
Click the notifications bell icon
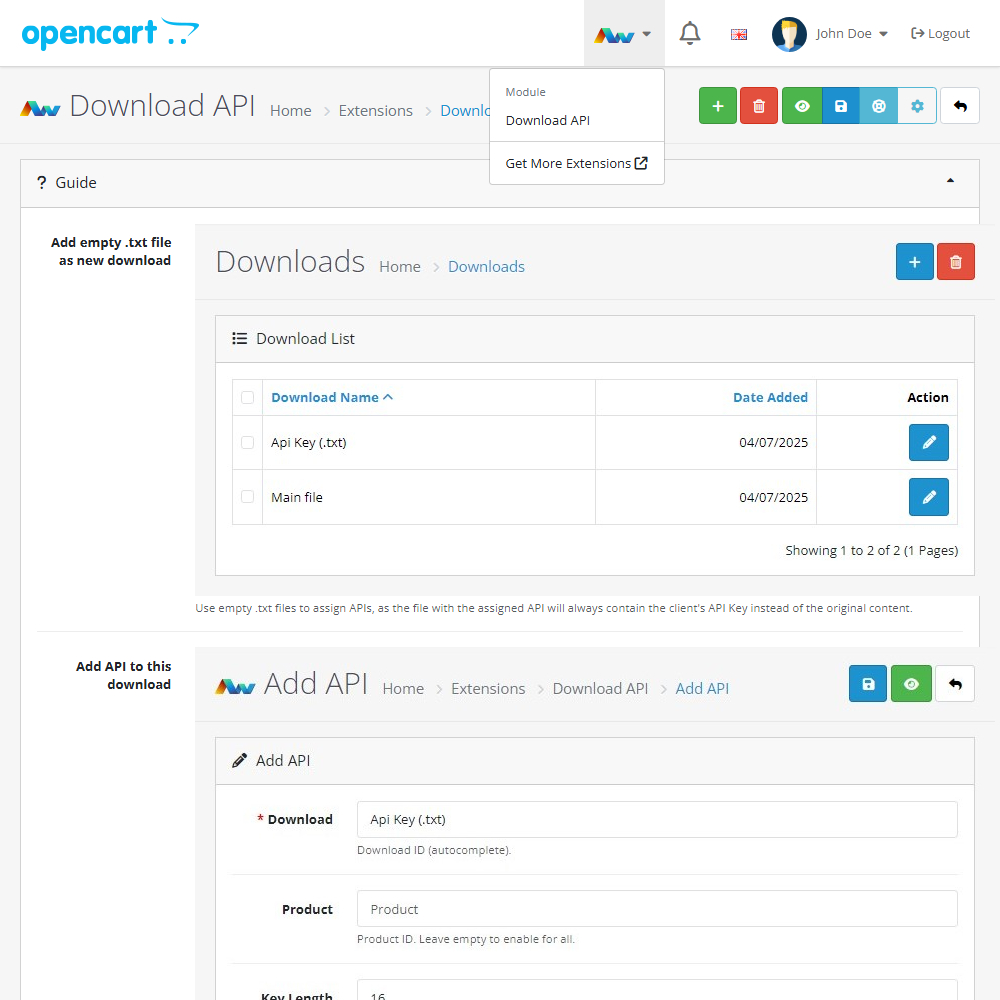[x=690, y=34]
